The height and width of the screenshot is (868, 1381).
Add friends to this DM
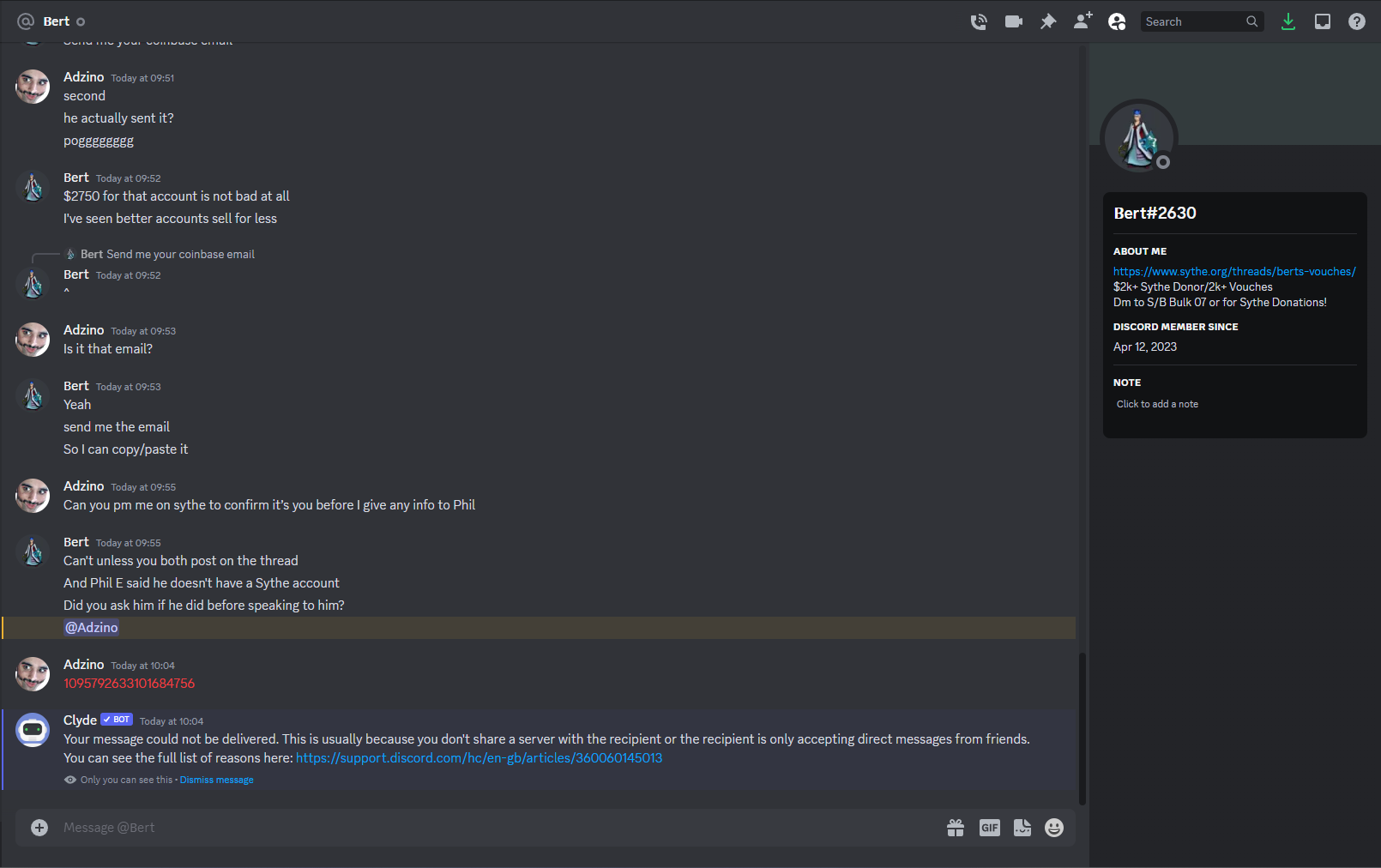1082,21
